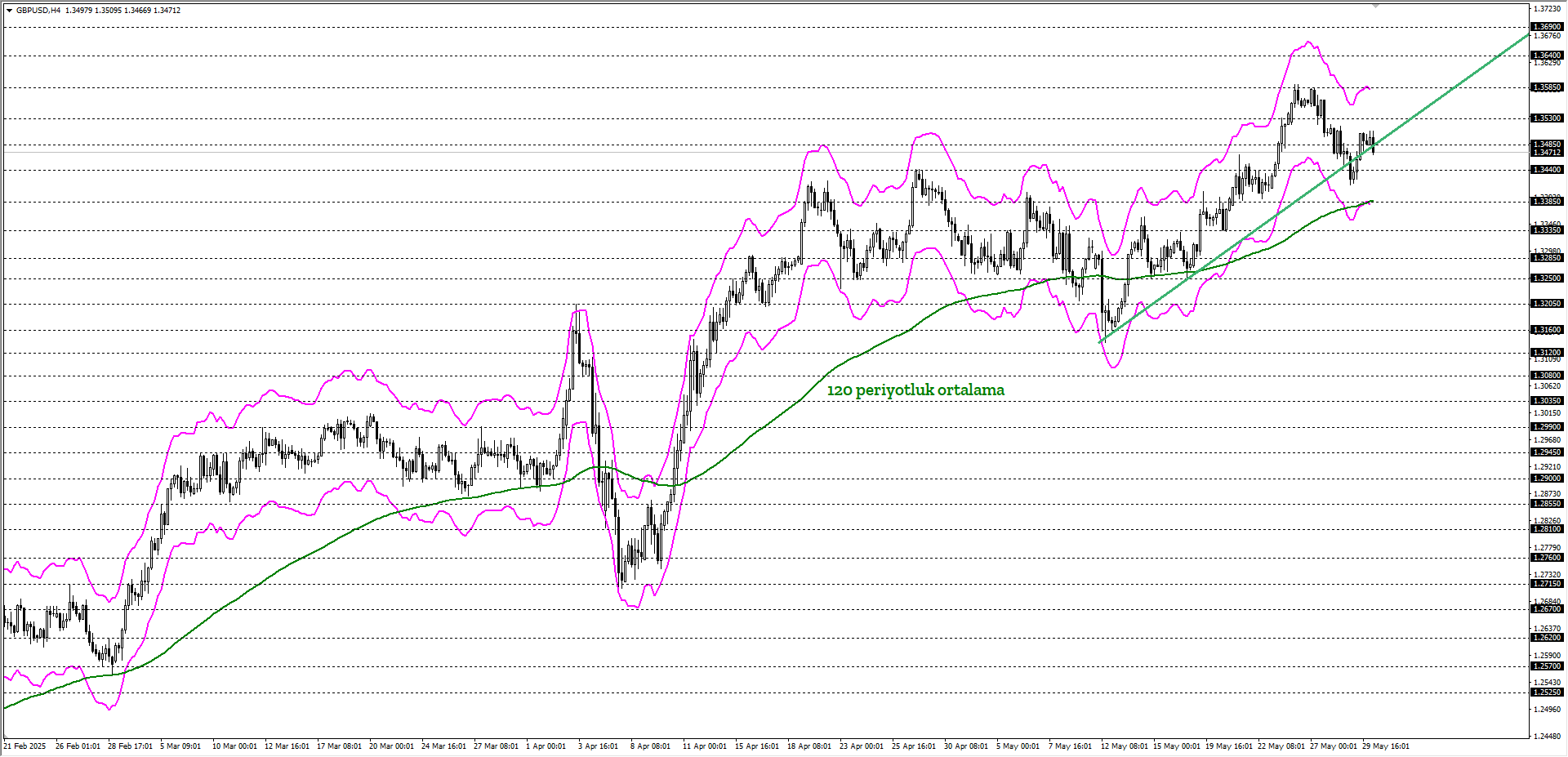Click the '28 Feb 17:01' time axis label
The width and height of the screenshot is (1568, 757).
tap(130, 746)
